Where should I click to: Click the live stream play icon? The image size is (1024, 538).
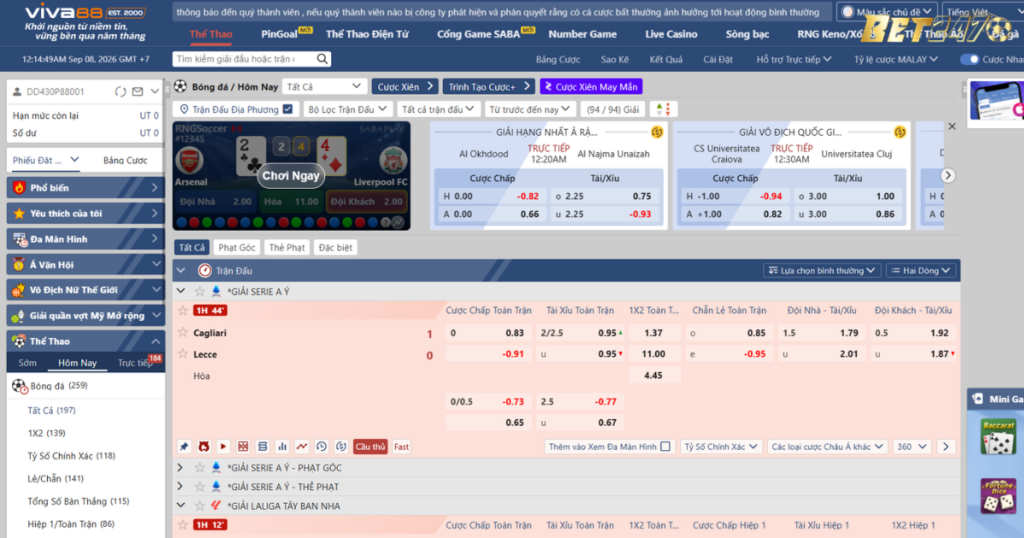click(x=223, y=447)
